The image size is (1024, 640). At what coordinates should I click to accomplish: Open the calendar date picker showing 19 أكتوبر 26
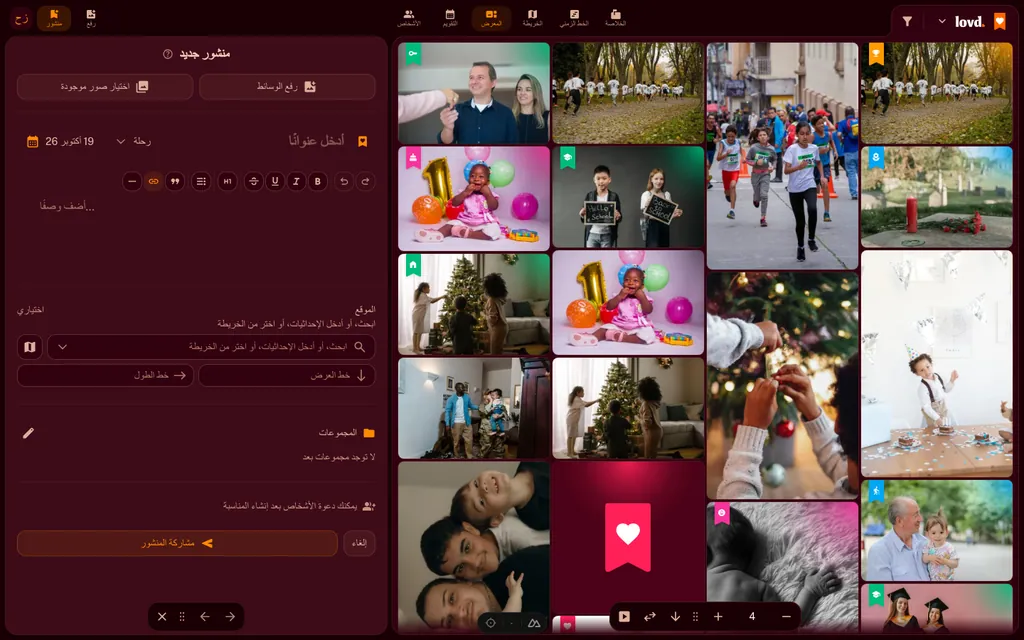point(61,142)
